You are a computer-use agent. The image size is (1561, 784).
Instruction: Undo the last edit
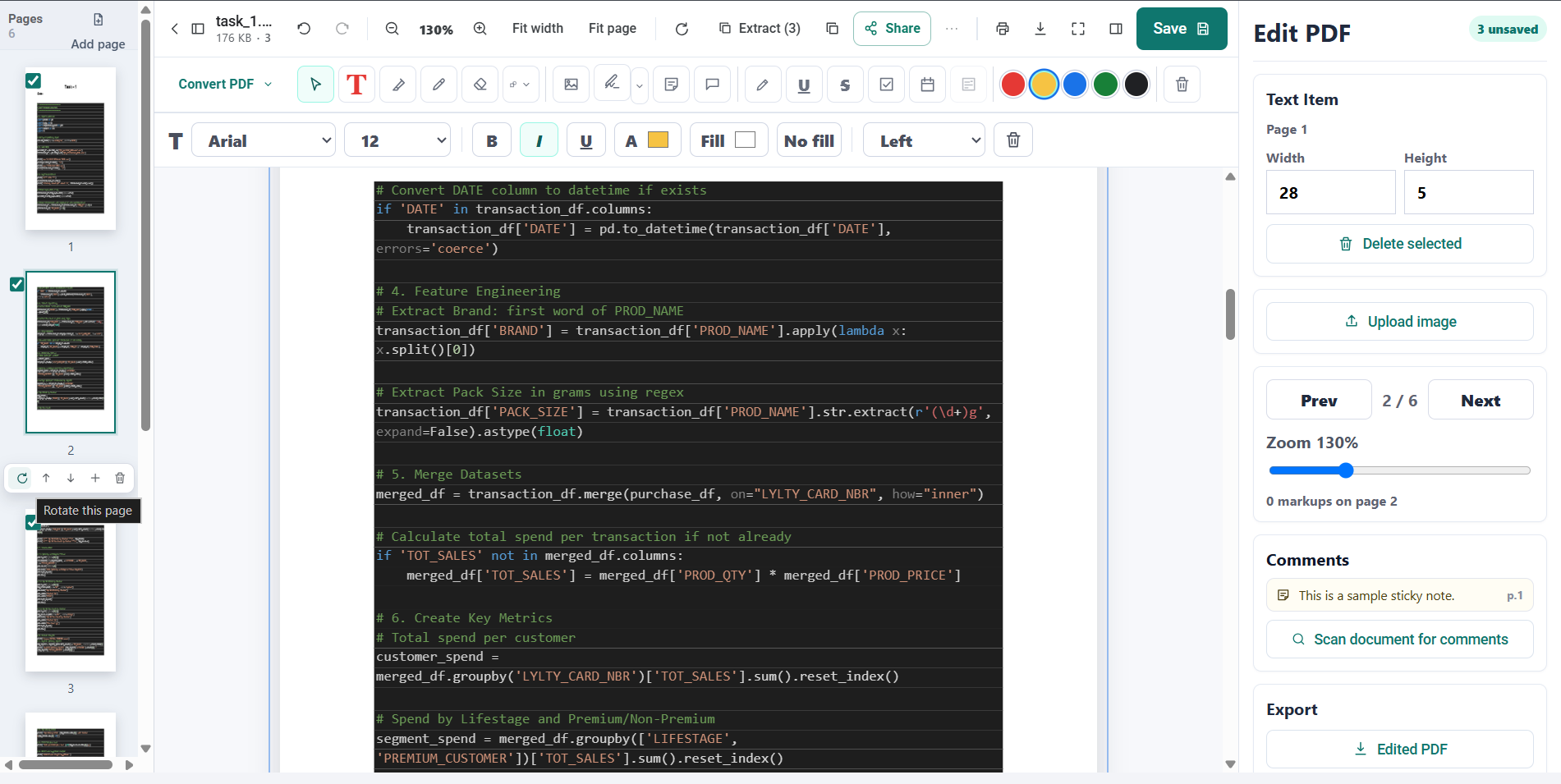pos(304,29)
